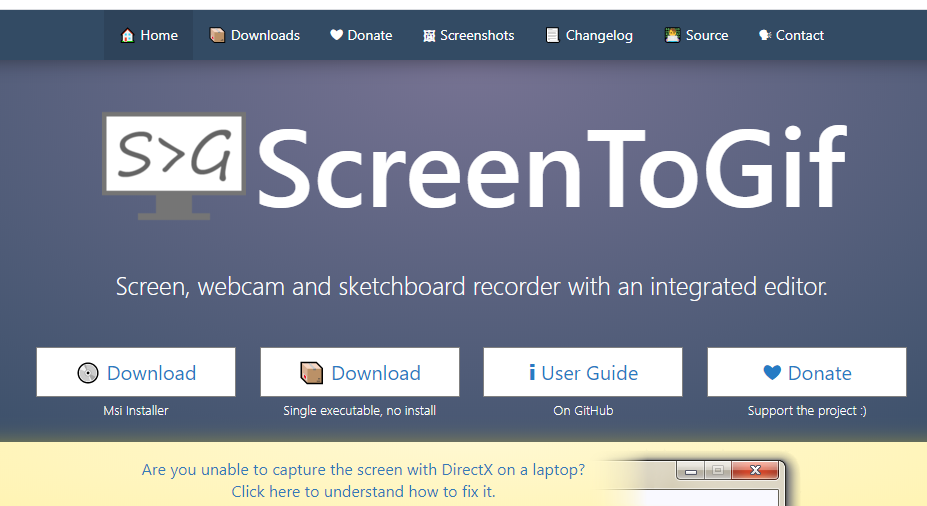Open the Screenshots navigation item
The height and width of the screenshot is (506, 927).
pyautogui.click(x=469, y=35)
